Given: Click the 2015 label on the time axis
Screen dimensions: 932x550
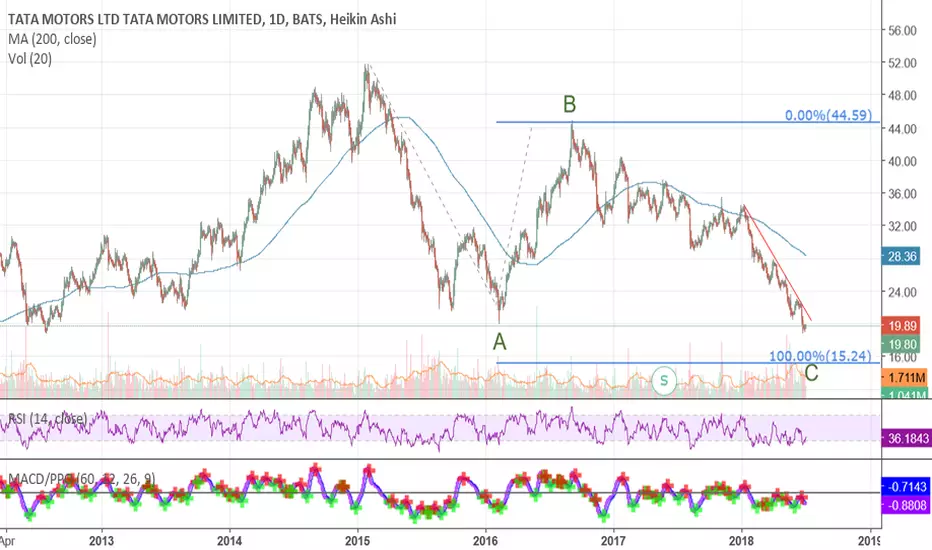Looking at the screenshot, I should click(x=357, y=541).
